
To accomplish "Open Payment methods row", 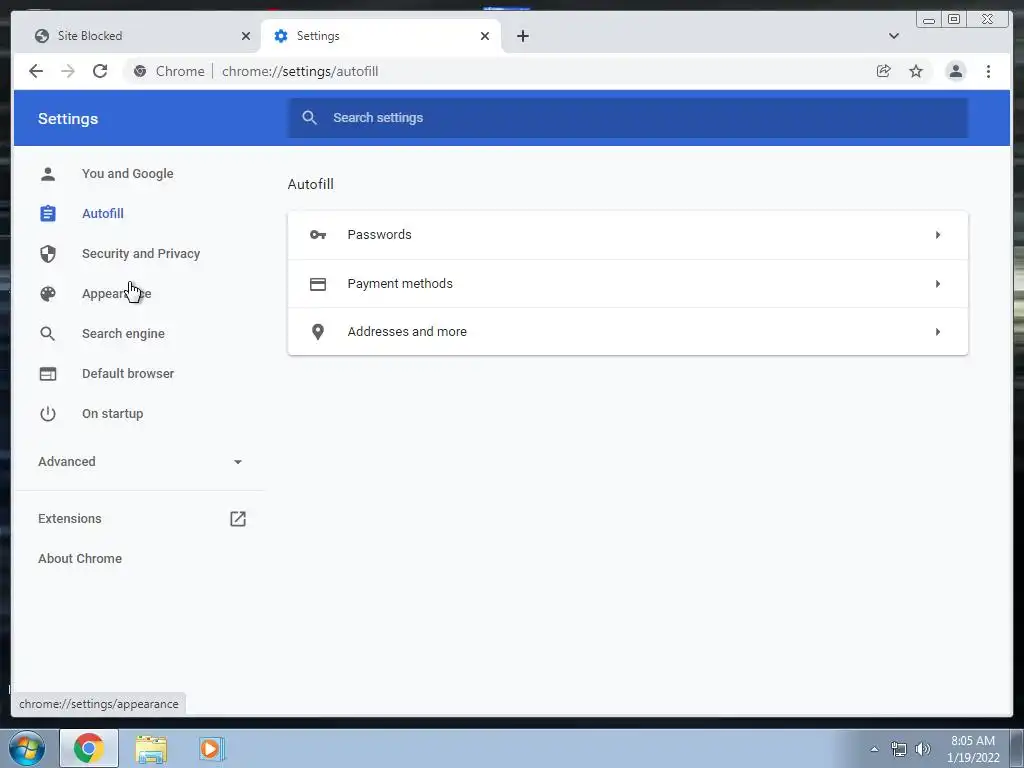I will 628,283.
